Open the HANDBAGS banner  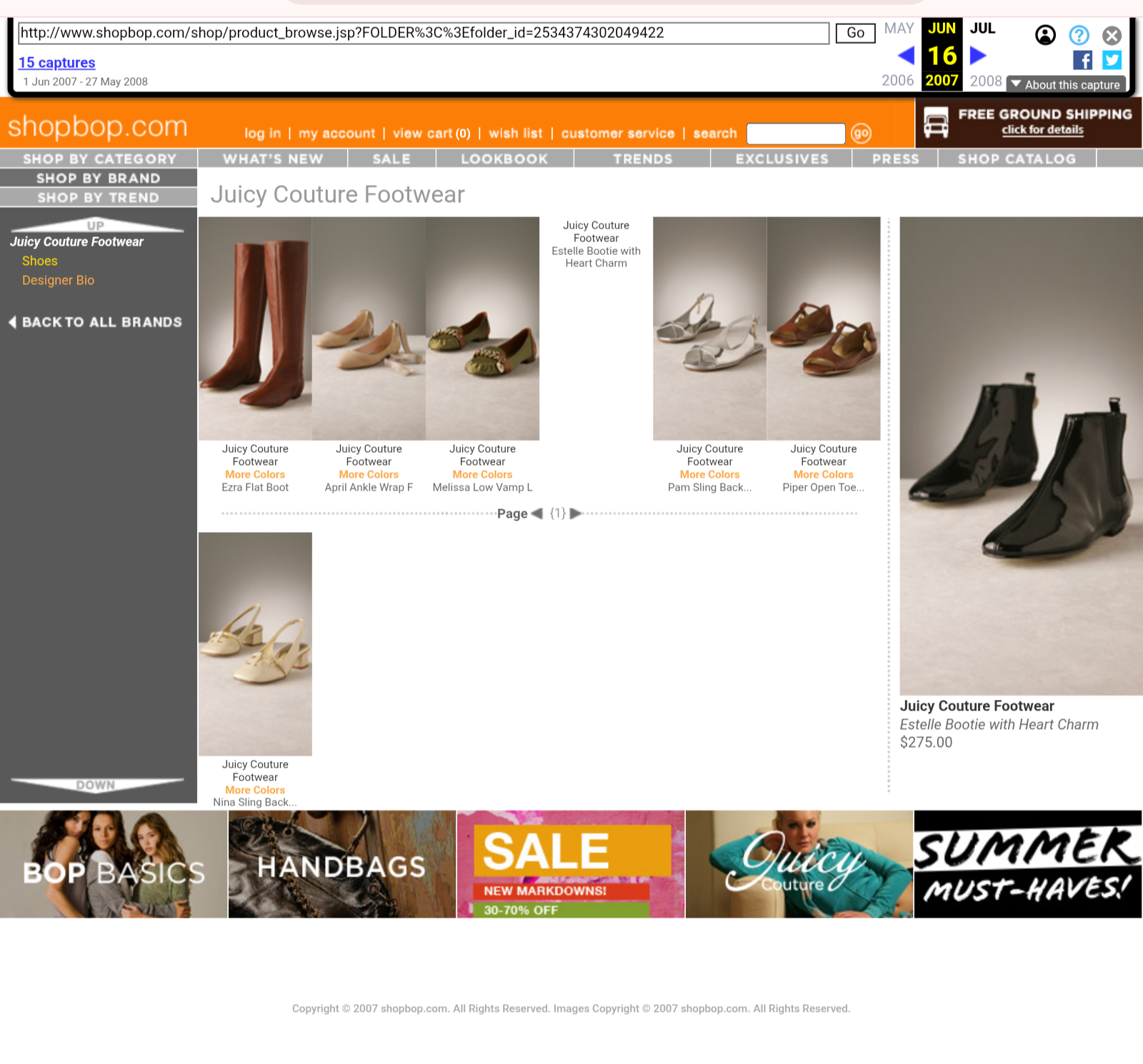(342, 864)
